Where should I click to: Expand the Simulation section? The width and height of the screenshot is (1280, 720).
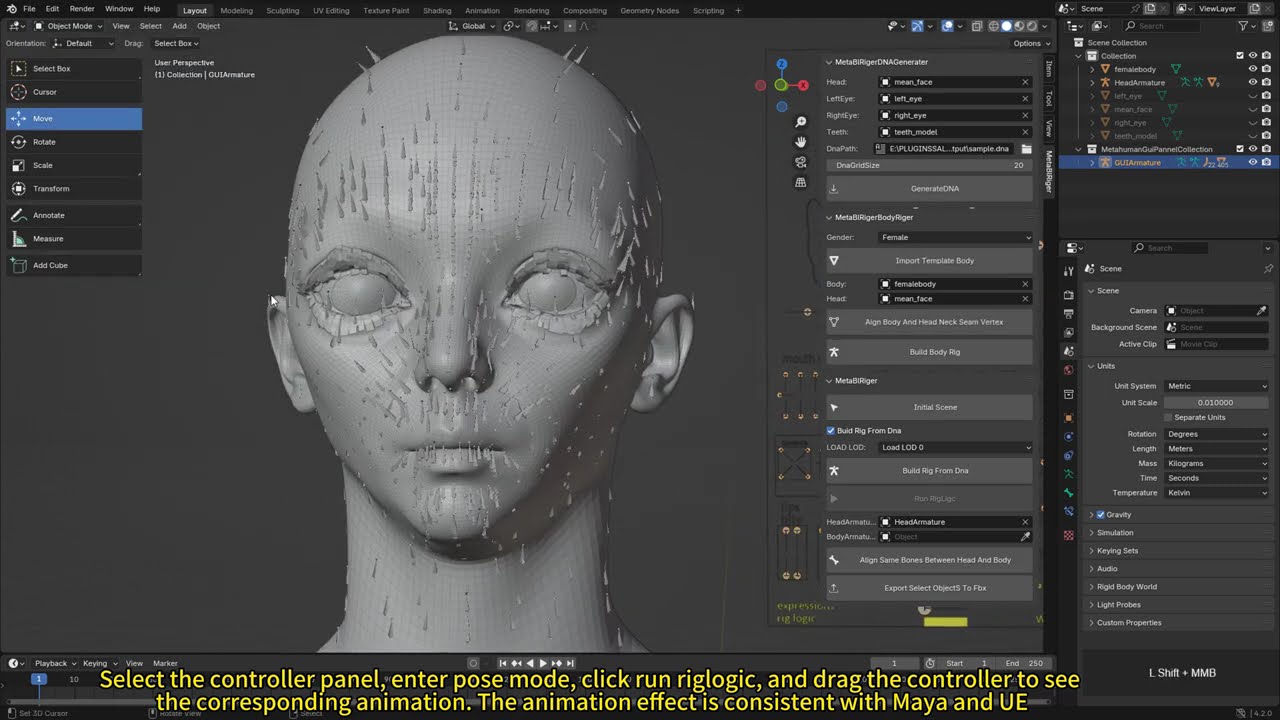tap(1115, 533)
